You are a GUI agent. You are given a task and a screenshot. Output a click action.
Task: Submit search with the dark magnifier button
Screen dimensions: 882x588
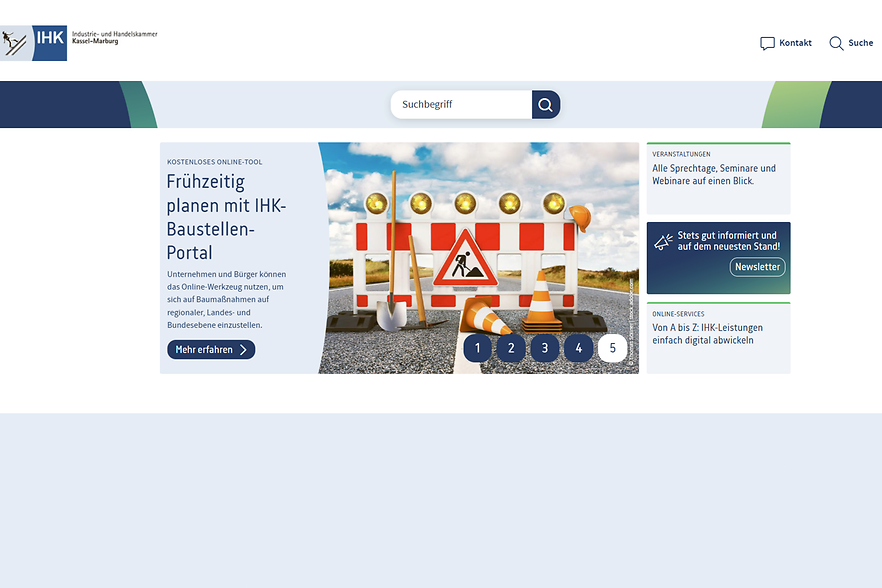pos(545,105)
